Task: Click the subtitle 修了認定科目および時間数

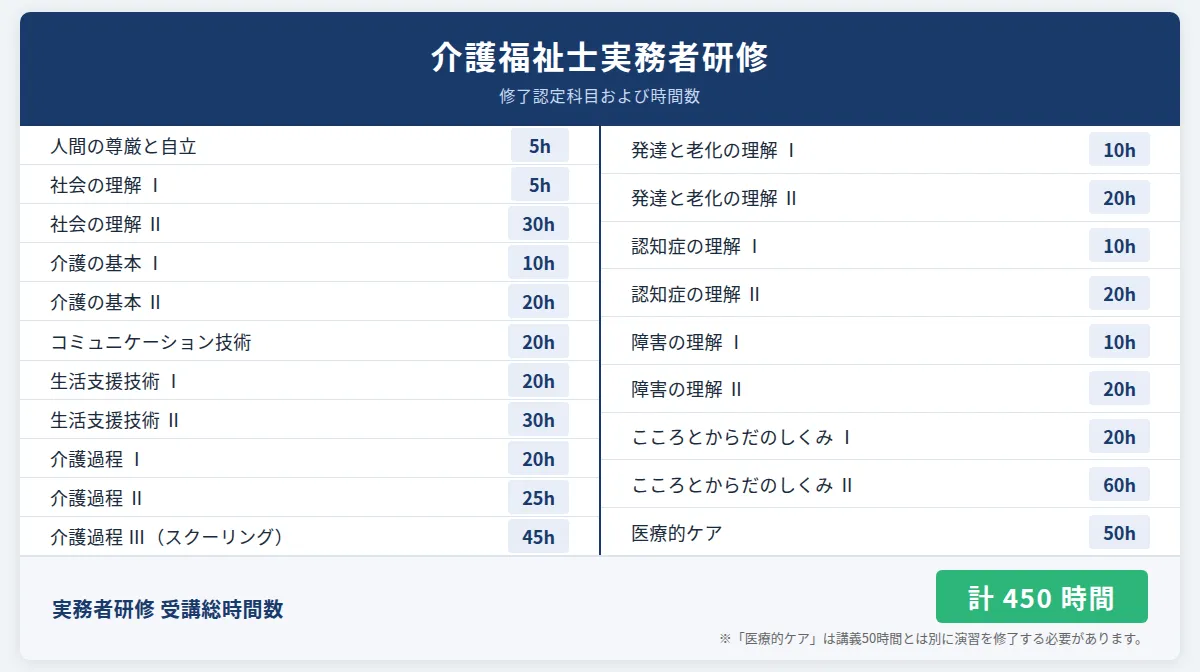Action: point(600,97)
